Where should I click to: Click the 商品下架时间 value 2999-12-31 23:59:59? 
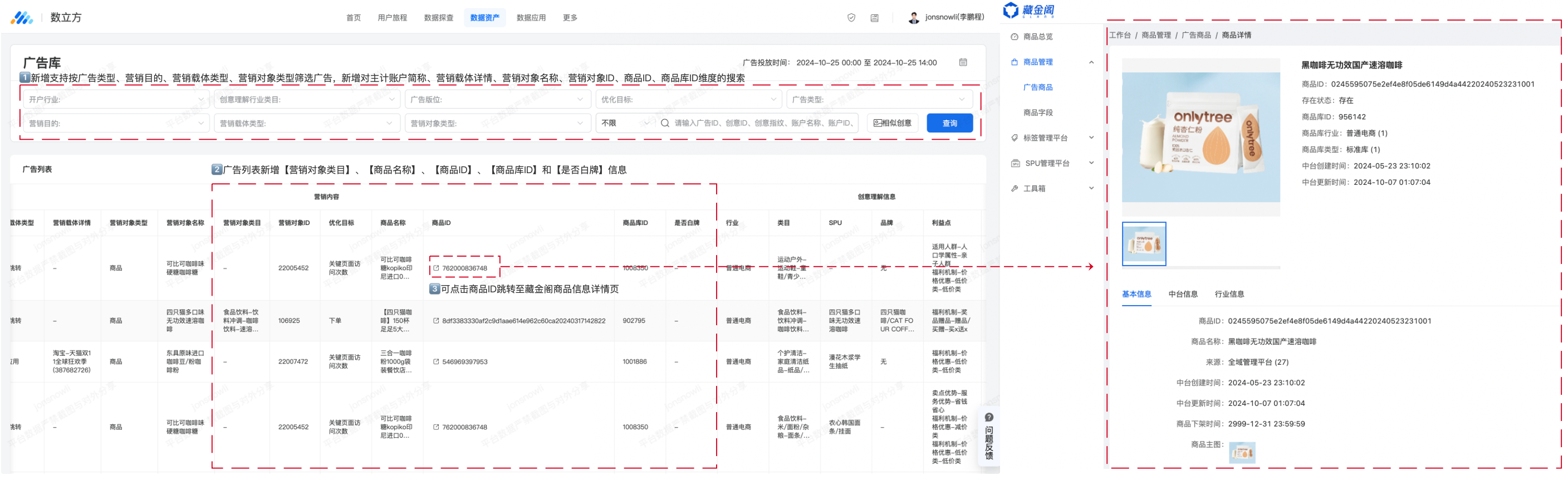(x=1266, y=424)
